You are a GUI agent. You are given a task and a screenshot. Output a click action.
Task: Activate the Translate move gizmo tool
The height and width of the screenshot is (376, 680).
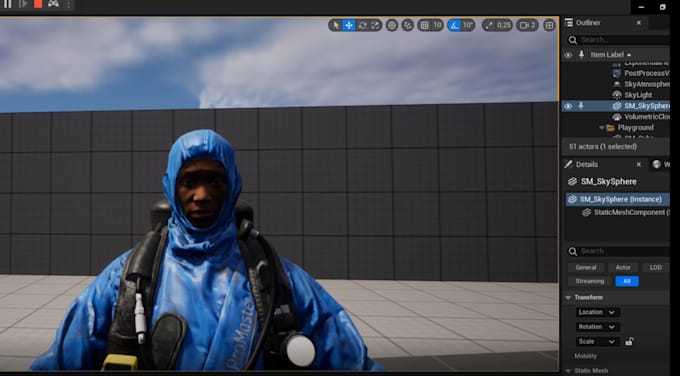349,25
